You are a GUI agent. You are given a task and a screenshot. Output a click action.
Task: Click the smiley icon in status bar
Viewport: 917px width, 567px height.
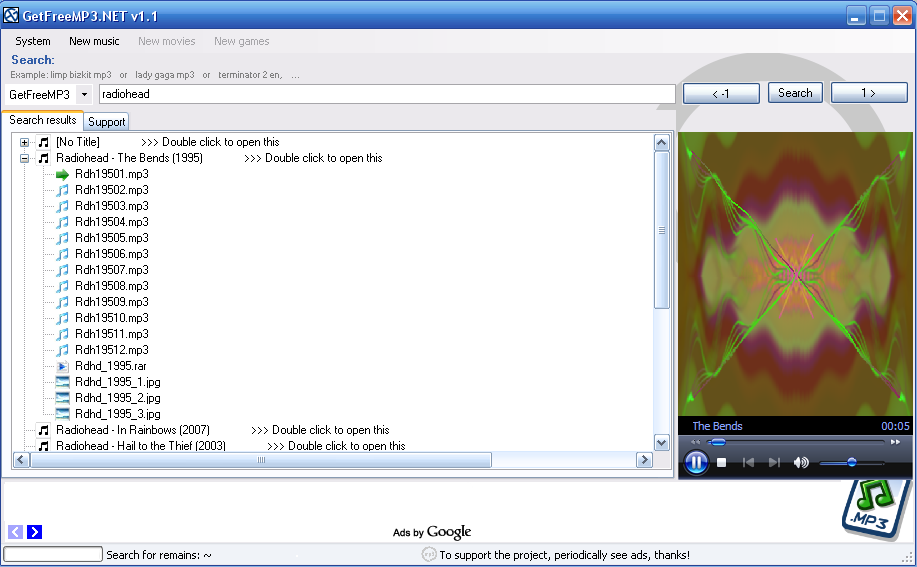coord(429,554)
